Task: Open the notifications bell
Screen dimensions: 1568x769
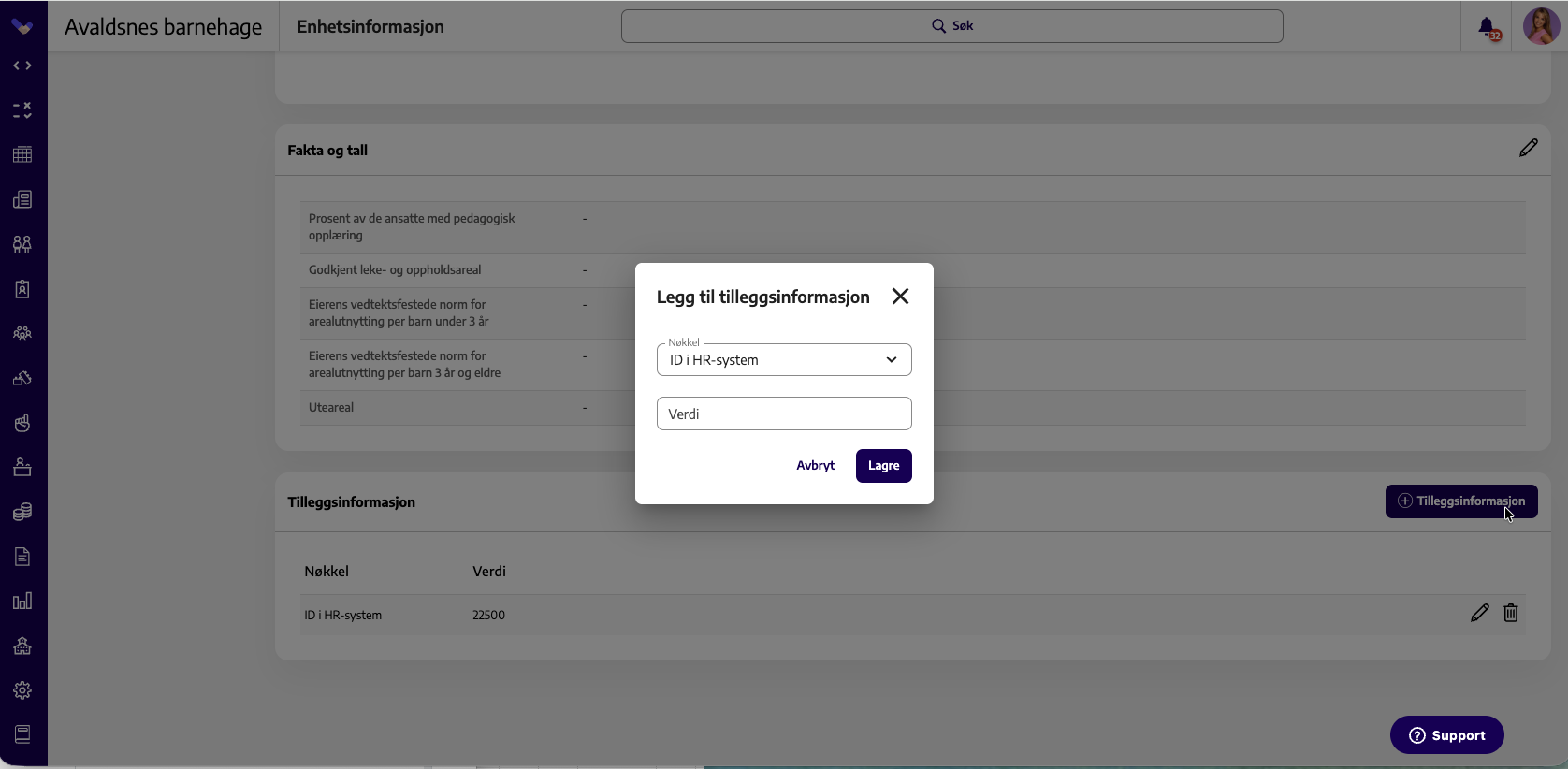Action: (1488, 28)
